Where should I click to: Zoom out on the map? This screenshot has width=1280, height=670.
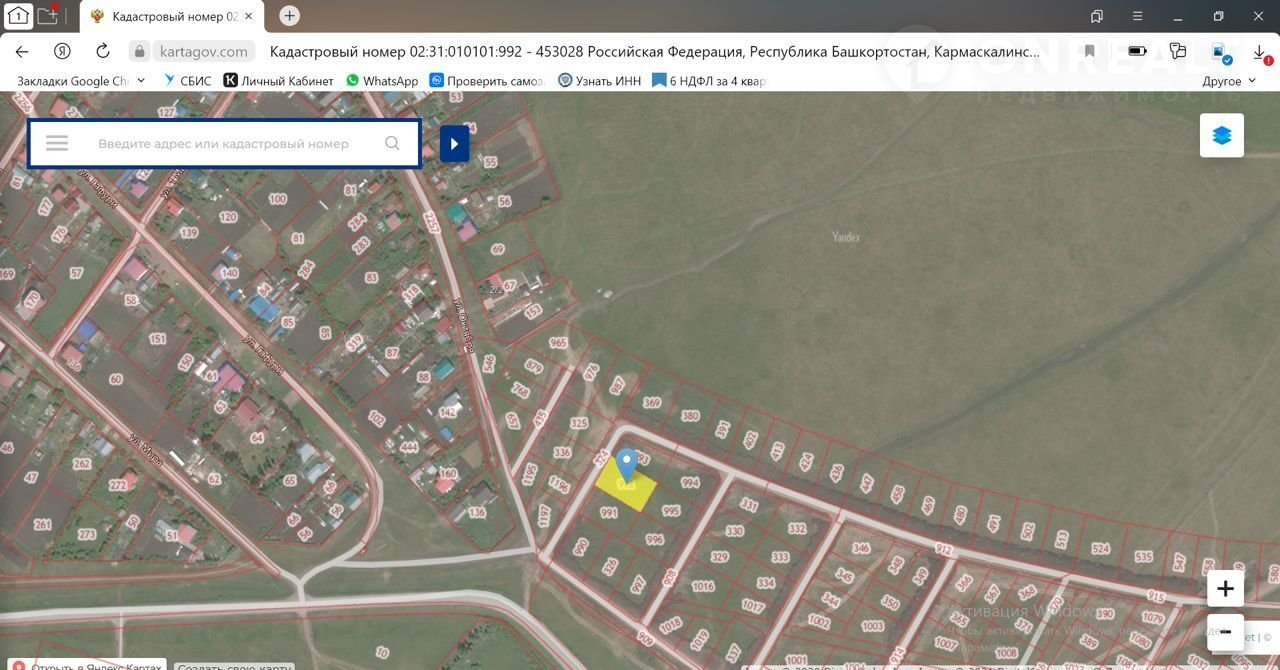point(1225,632)
